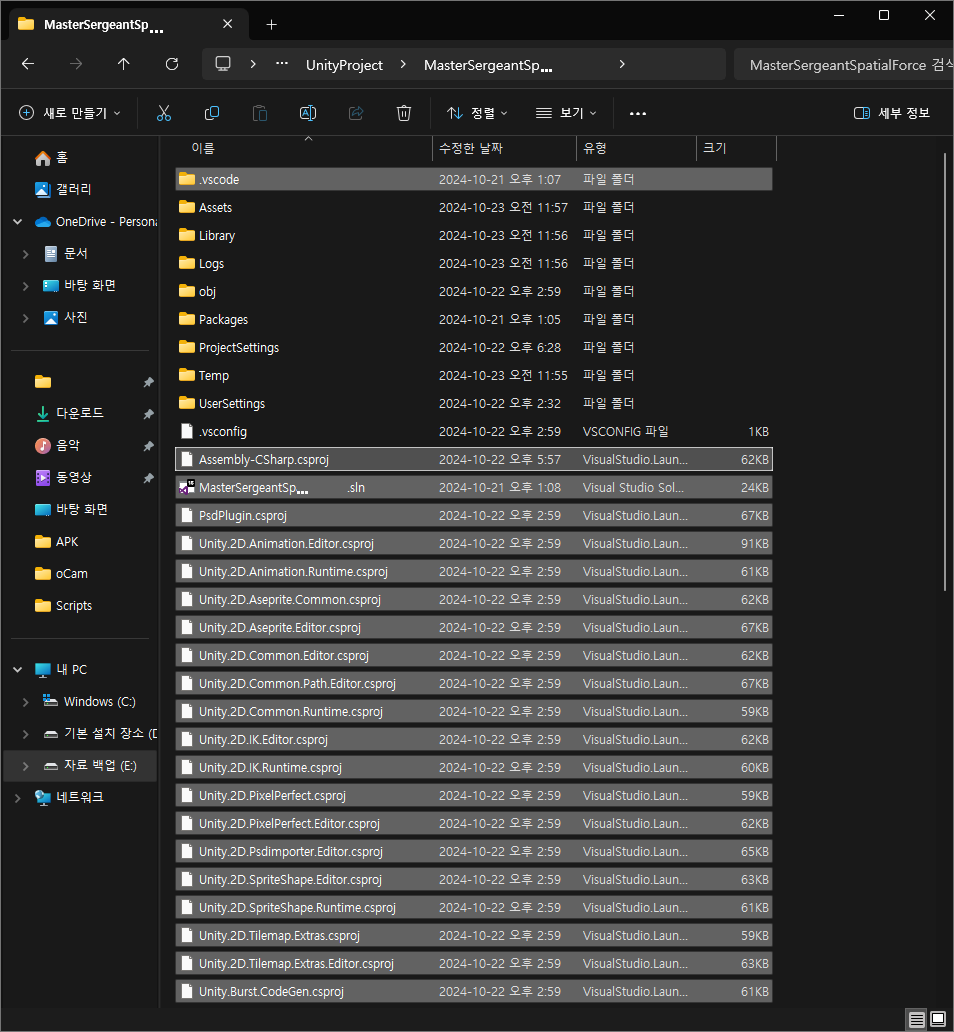Click the search box field
Viewport: 954px width, 1032px height.
coord(843,64)
